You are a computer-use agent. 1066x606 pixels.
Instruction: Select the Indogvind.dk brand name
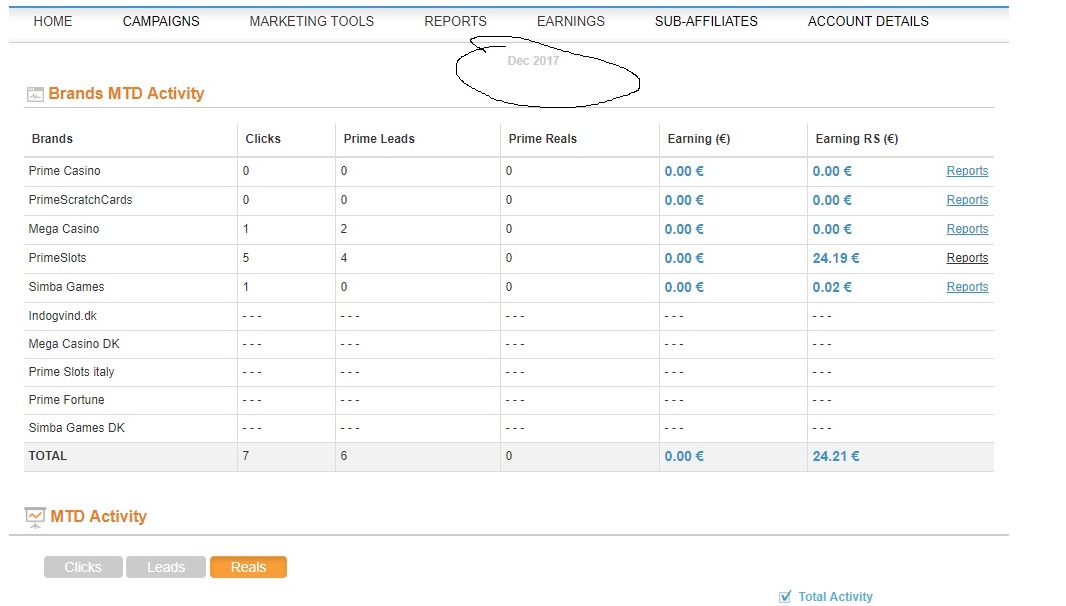click(63, 316)
